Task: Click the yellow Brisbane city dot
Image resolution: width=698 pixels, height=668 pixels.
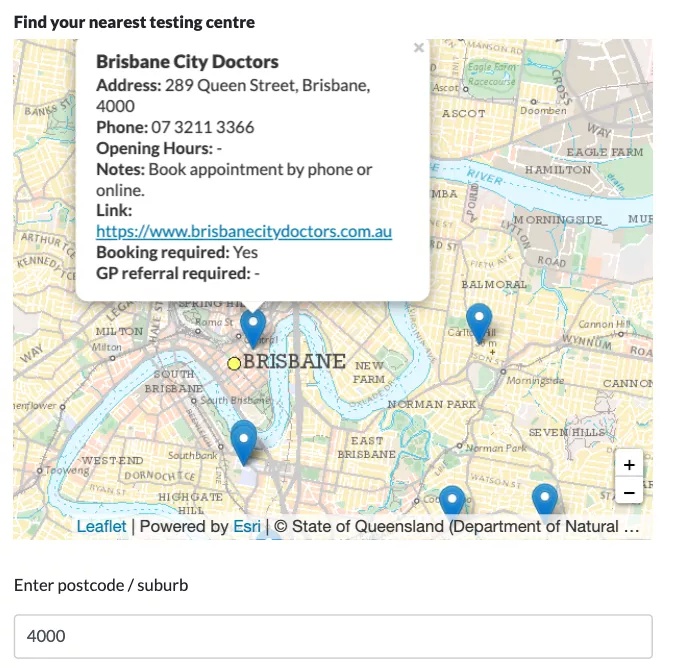Action: 234,363
